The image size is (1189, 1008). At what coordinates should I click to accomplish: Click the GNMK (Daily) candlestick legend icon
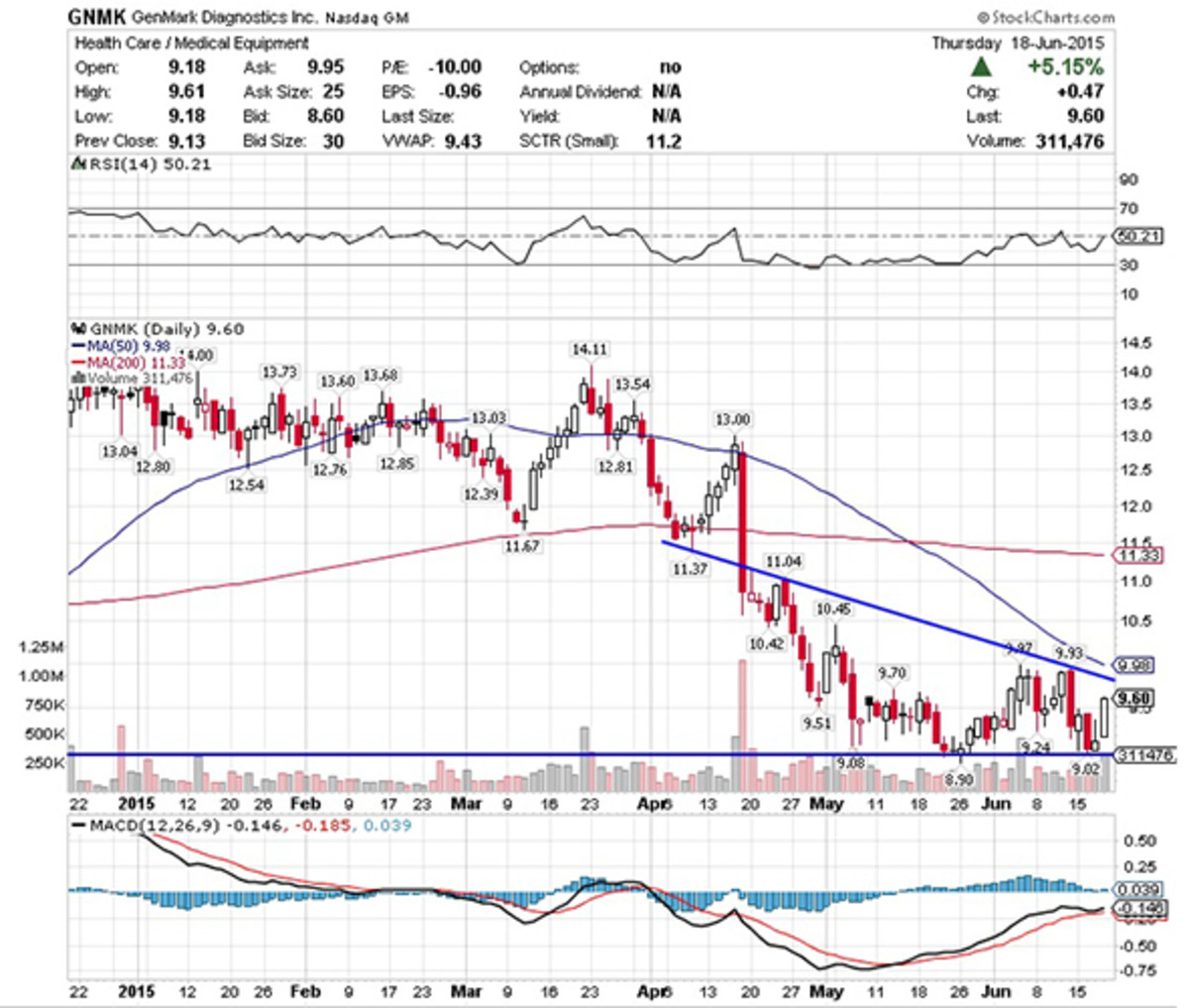pyautogui.click(x=76, y=328)
